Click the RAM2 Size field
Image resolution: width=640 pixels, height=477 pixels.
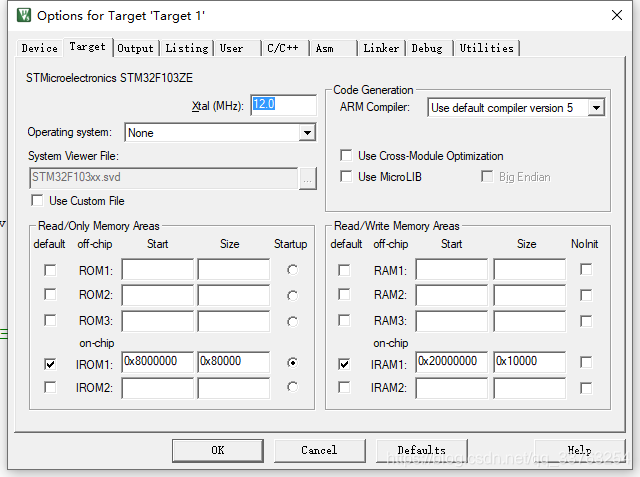click(x=530, y=295)
